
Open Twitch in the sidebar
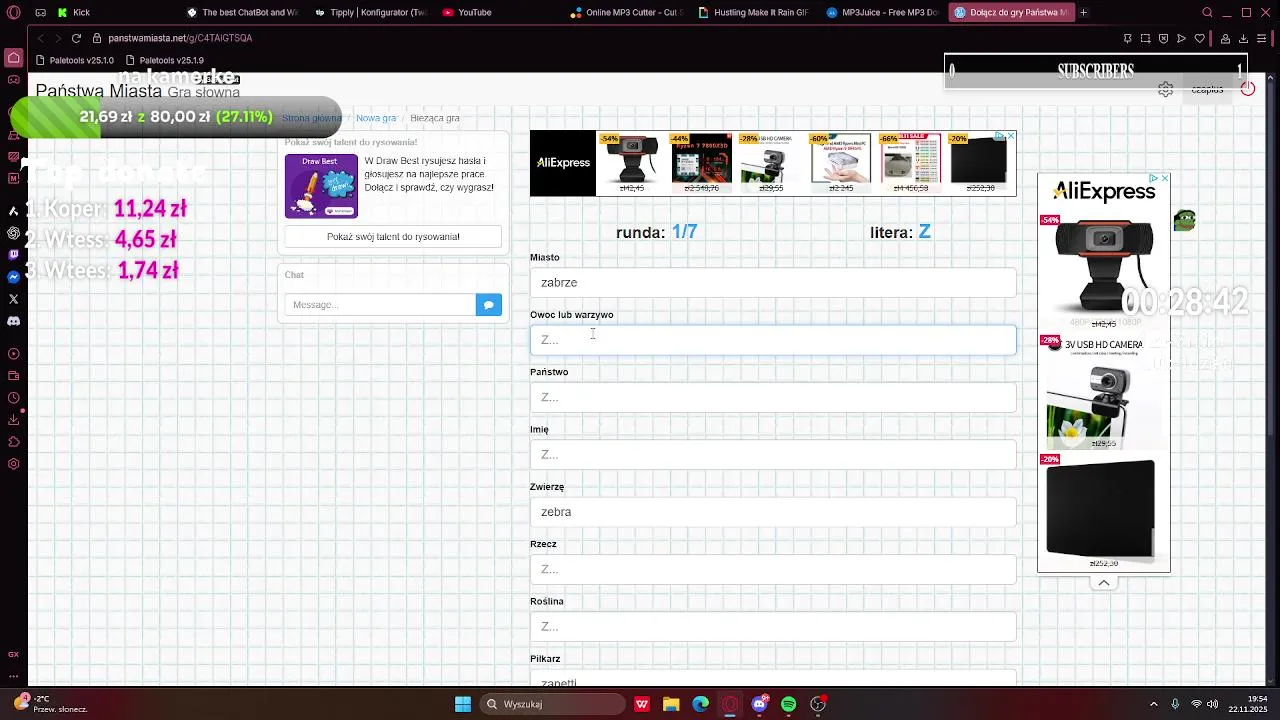(x=14, y=255)
